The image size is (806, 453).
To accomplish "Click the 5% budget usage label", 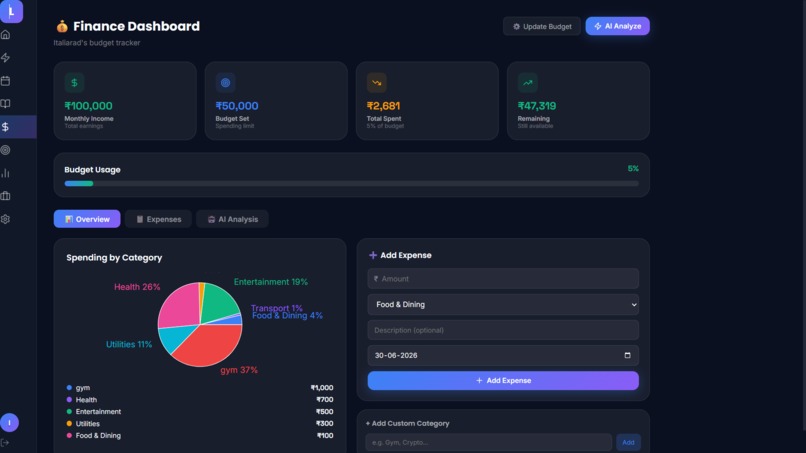I will 633,169.
